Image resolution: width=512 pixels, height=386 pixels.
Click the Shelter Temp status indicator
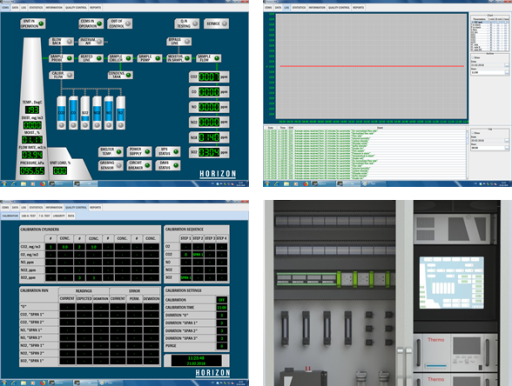pos(111,152)
